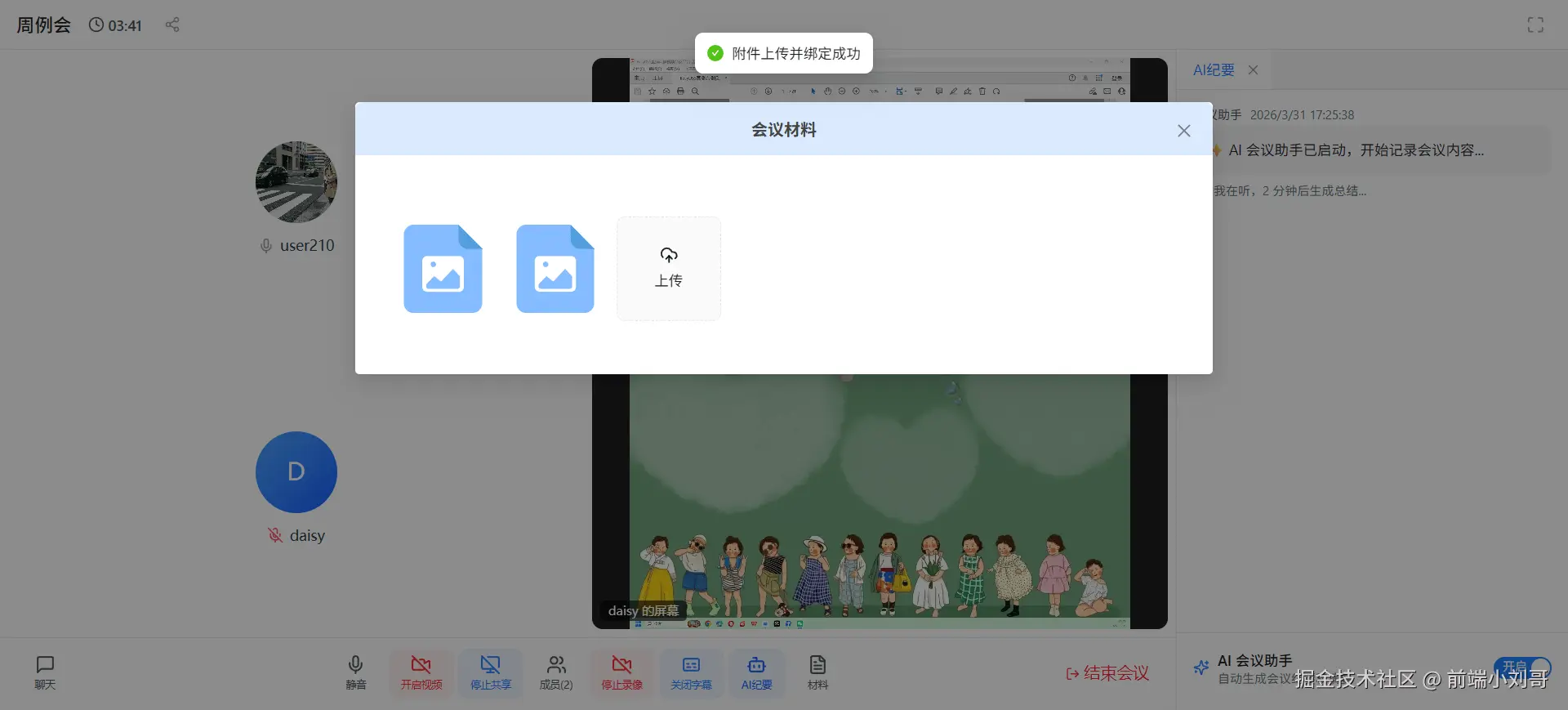Open the second image file in meeting materials
Screen dimensions: 1568x710
click(x=555, y=269)
